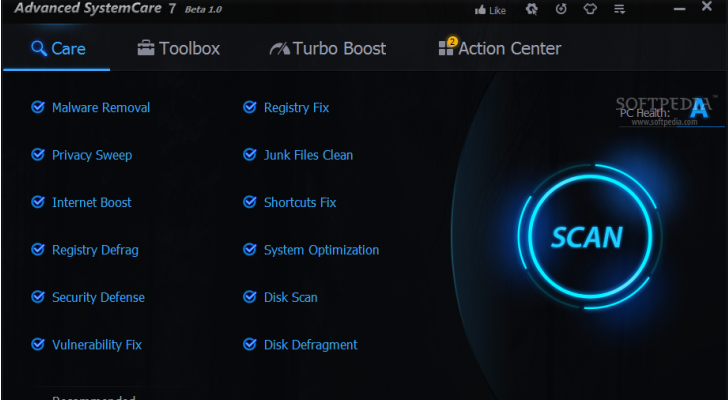Image resolution: width=728 pixels, height=400 pixels.
Task: Disable the System Optimization checkbox
Action: click(x=250, y=250)
